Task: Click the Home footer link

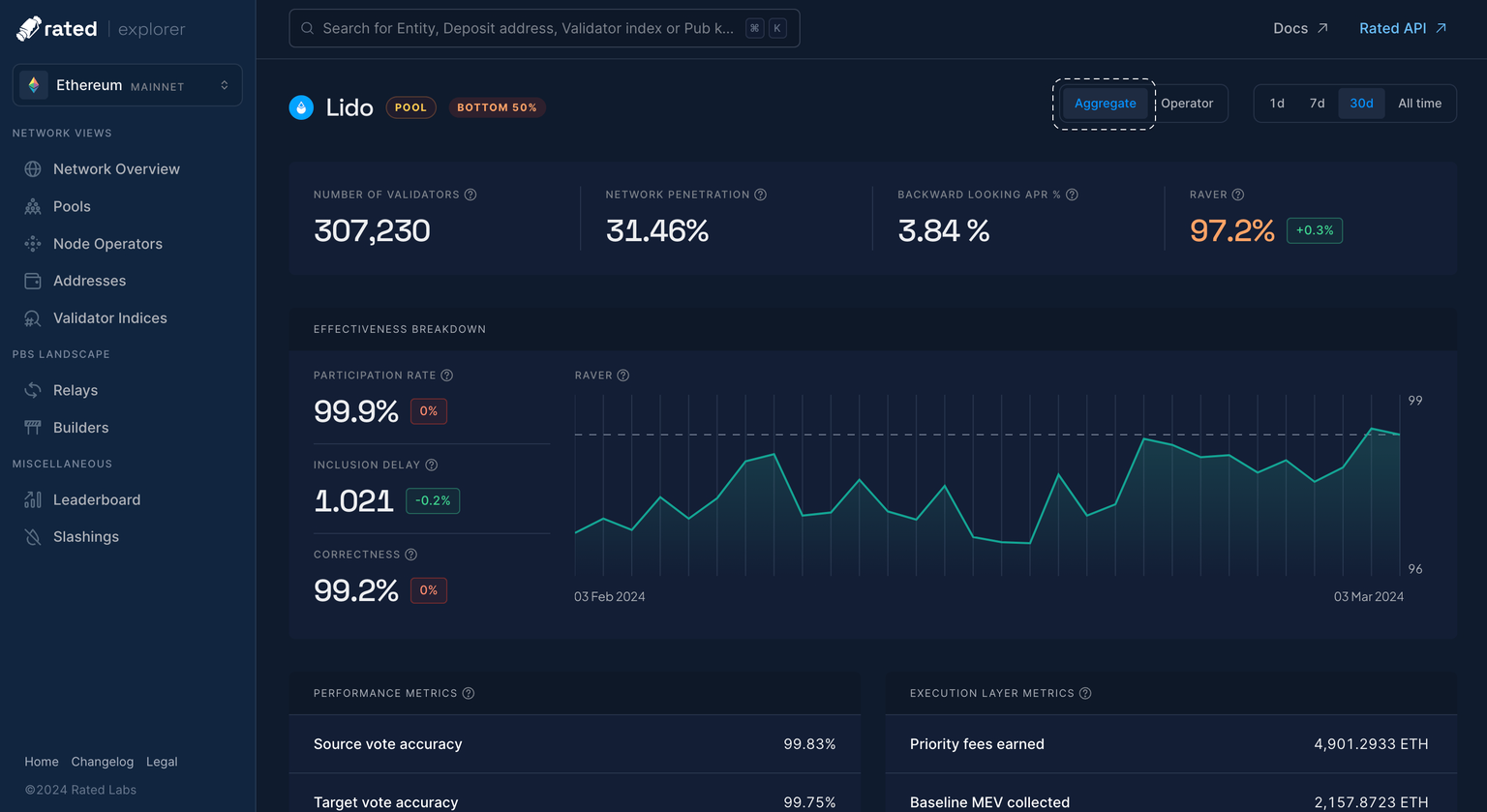Action: pyautogui.click(x=42, y=762)
